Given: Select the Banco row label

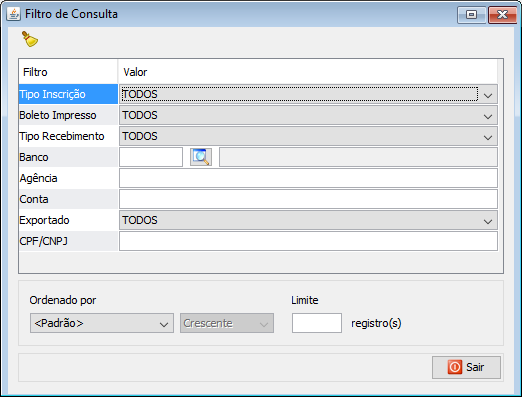Looking at the screenshot, I should [68, 157].
